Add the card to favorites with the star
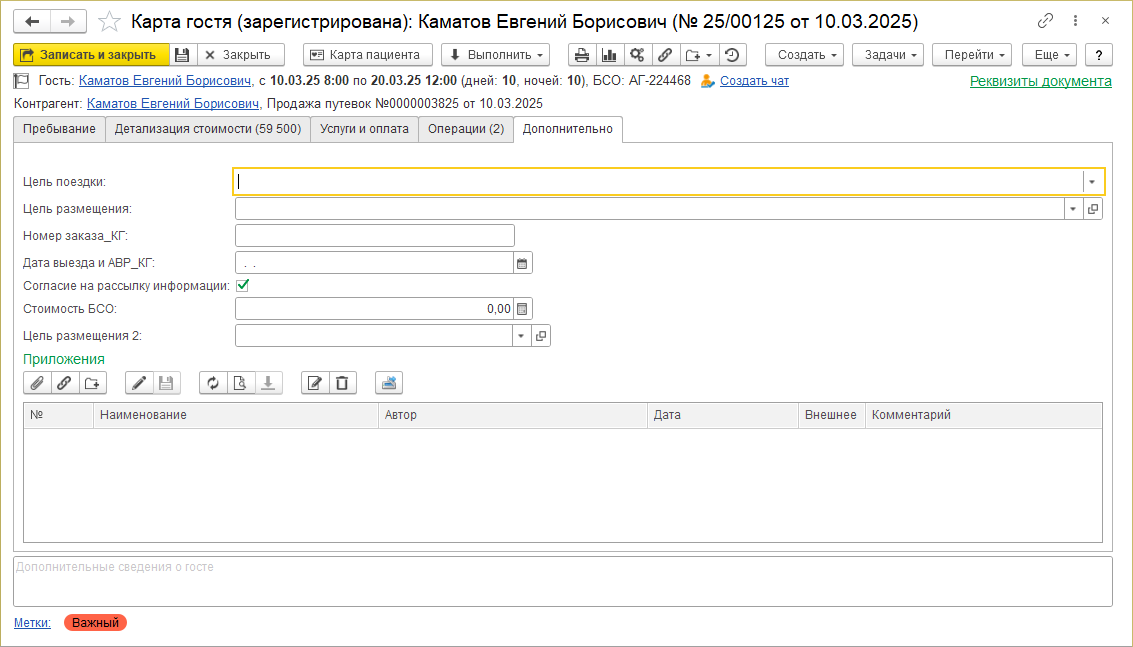 click(x=111, y=21)
